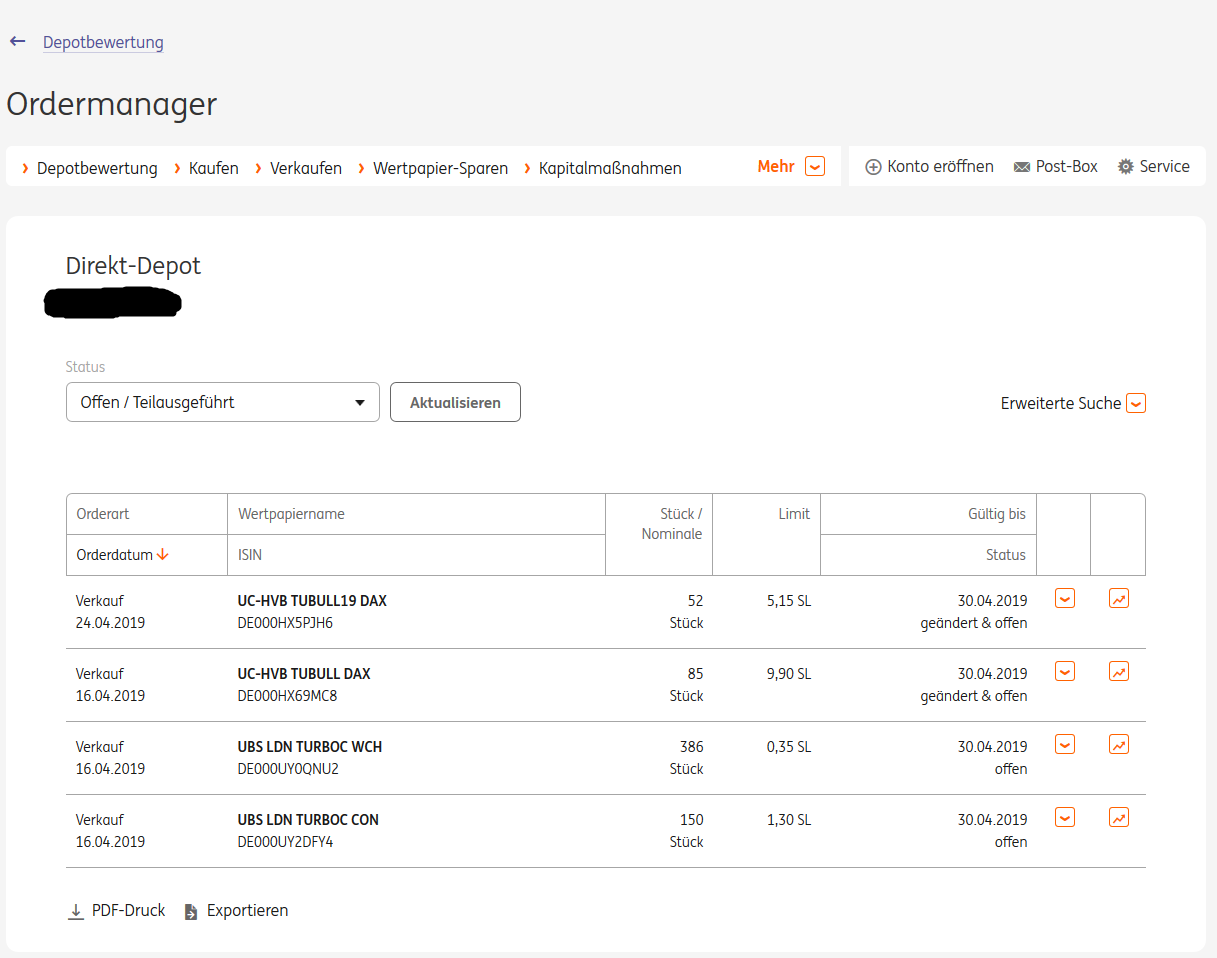
Task: Open Verkaufen menu item
Action: click(x=306, y=168)
